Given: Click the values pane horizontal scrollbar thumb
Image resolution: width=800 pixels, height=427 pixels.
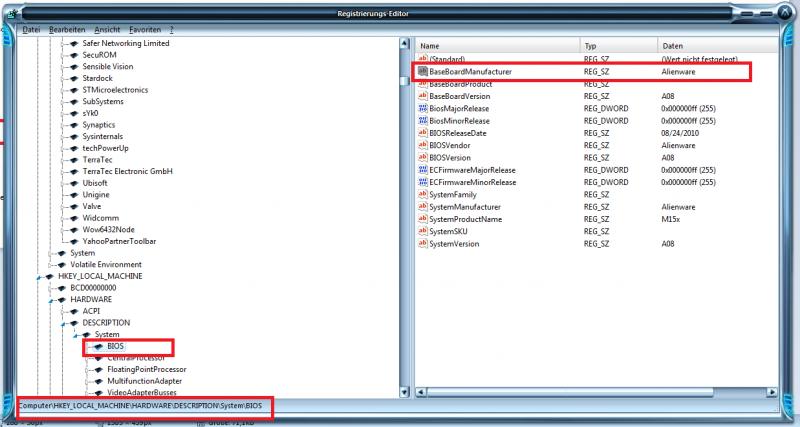Looking at the screenshot, I should point(570,392).
